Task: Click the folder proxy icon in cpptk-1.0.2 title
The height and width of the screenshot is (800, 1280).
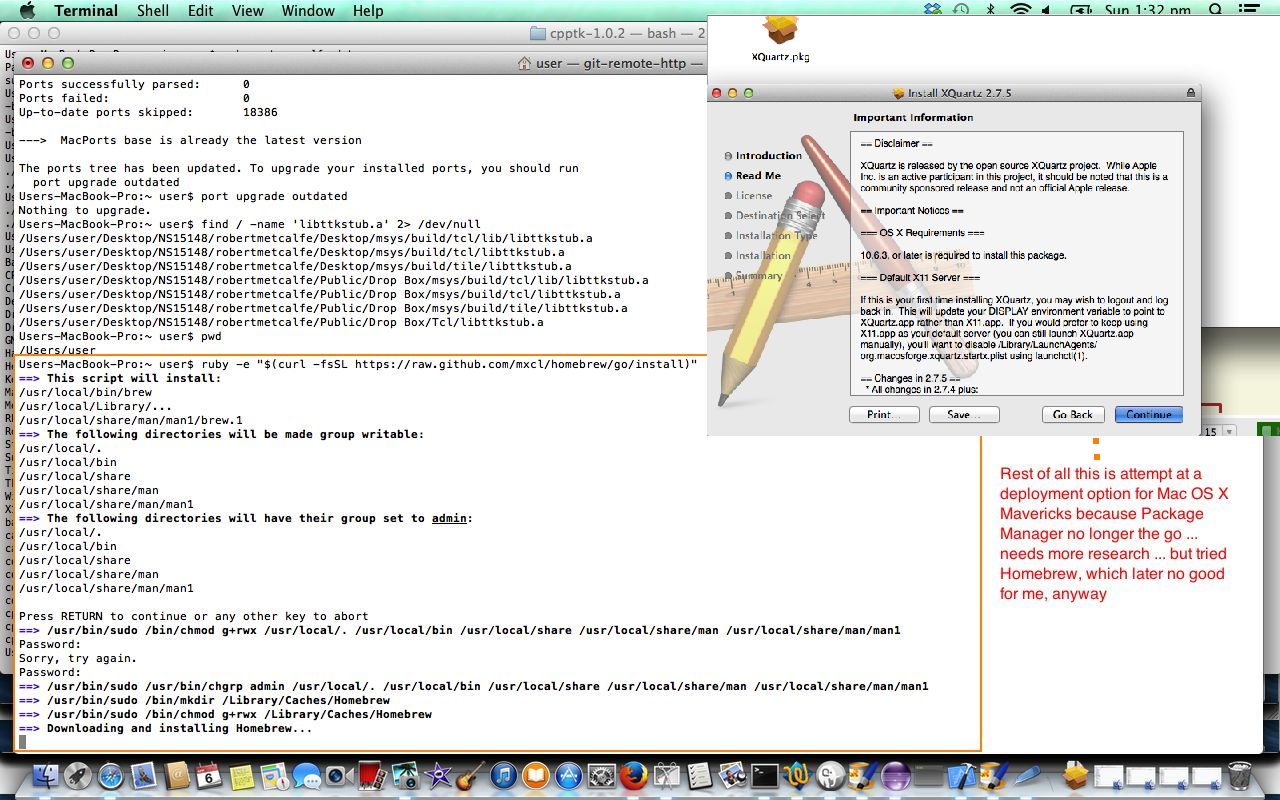Action: 537,33
